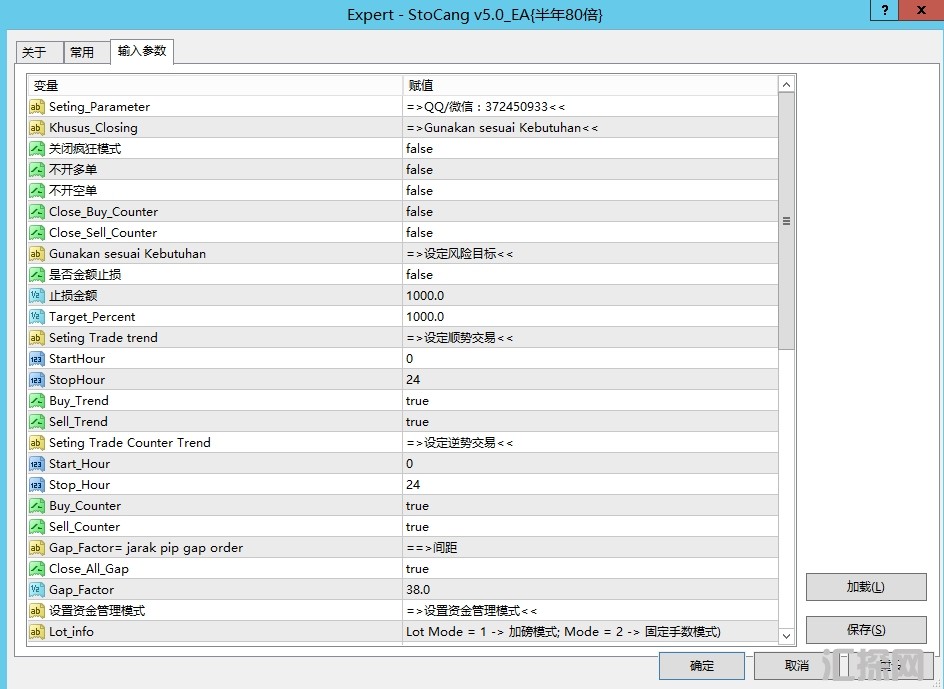The width and height of the screenshot is (944, 689).
Task: Click the boolean icon beside 关闭疯狂模式
Action: [x=37, y=149]
